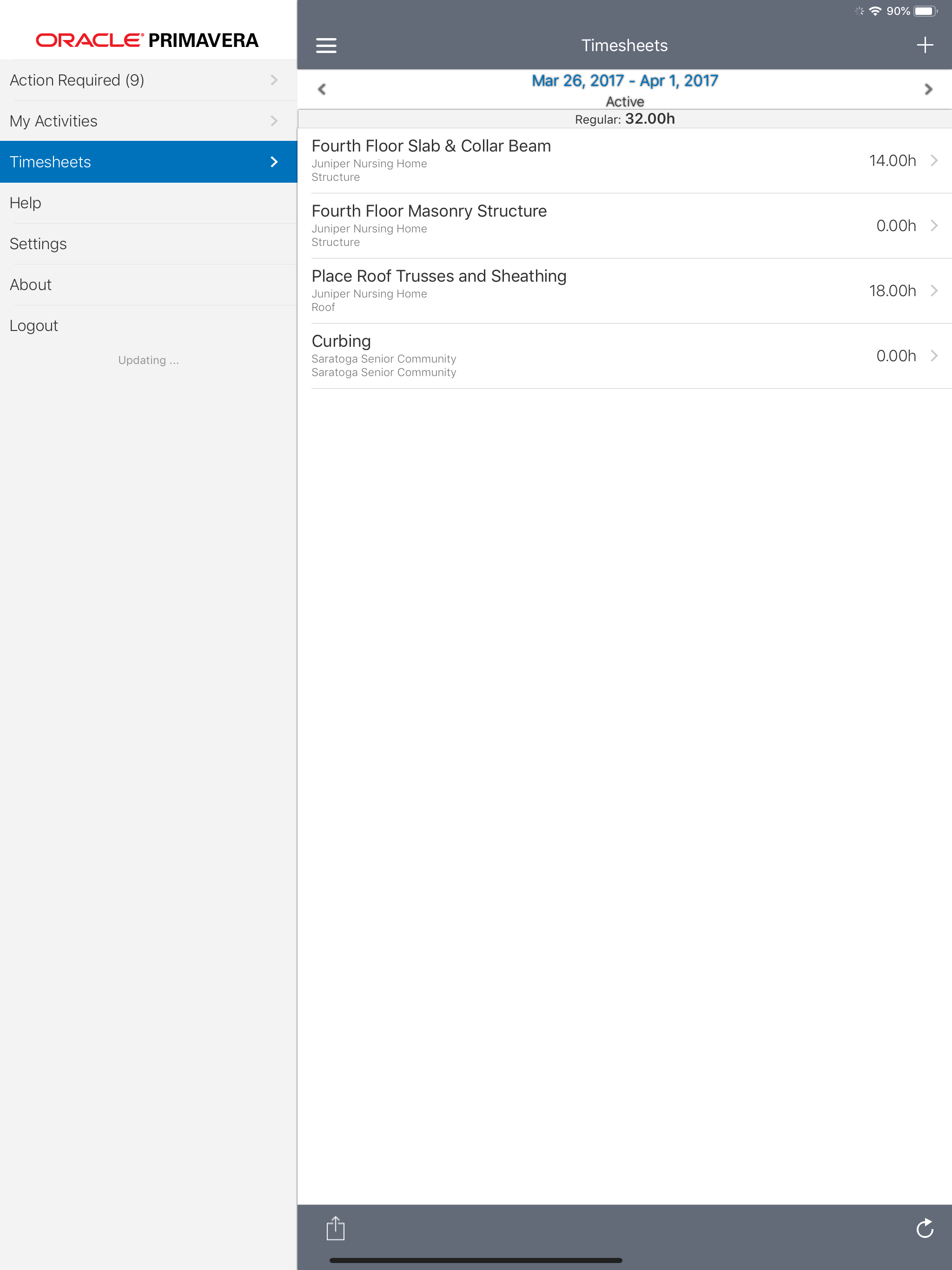Open chevron for Place Roof Trusses row
952x1270 pixels.
(933, 291)
